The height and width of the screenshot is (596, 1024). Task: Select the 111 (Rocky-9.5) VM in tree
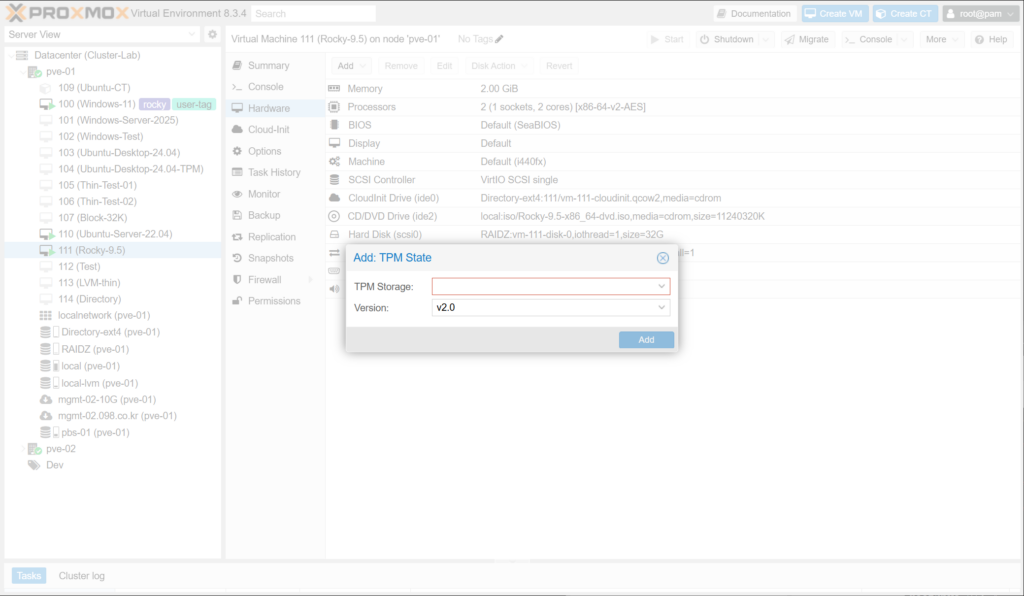(91, 250)
